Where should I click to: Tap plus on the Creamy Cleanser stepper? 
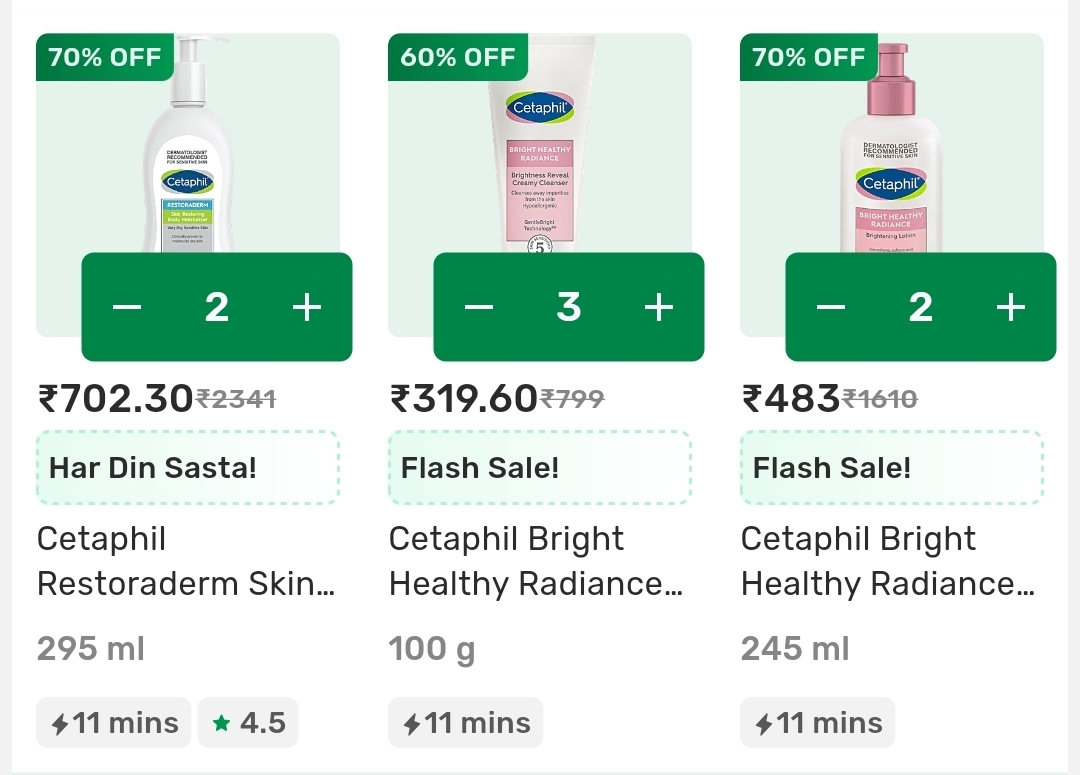pos(658,307)
